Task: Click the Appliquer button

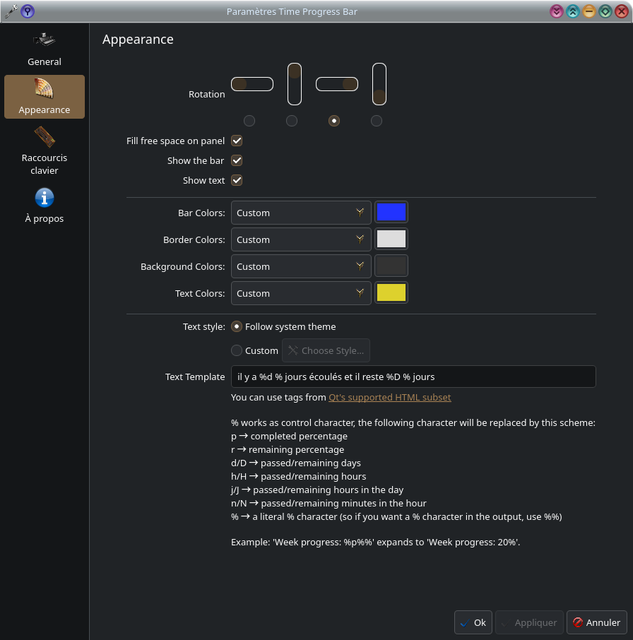Action: click(529, 622)
